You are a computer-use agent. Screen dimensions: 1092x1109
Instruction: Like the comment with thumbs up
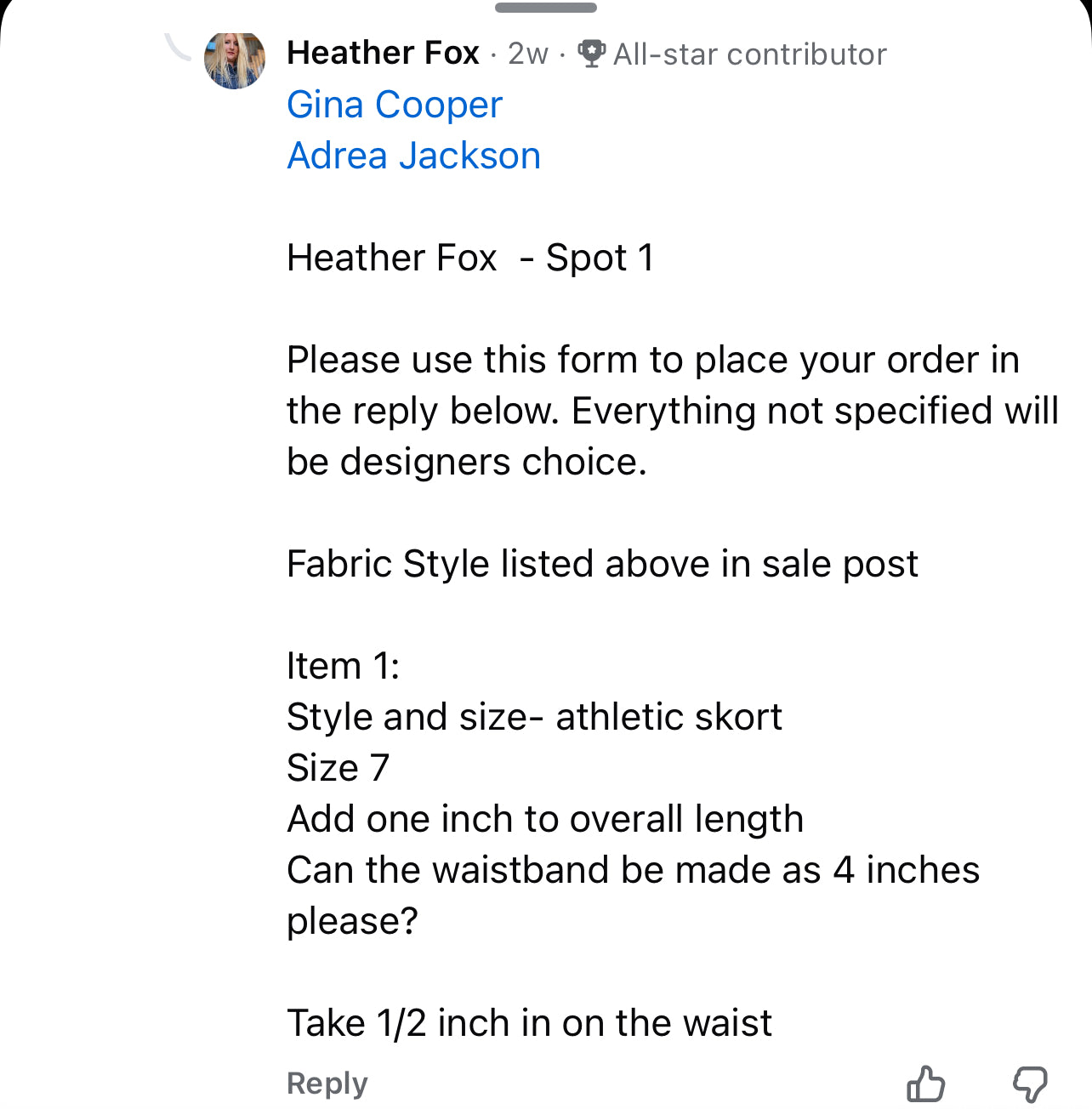click(925, 1083)
